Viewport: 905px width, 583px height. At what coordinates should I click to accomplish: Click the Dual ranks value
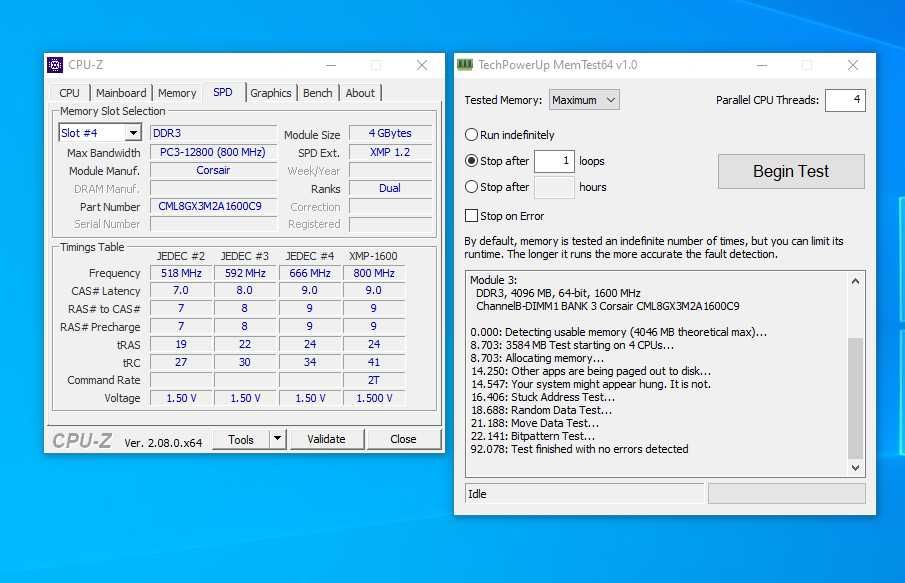(391, 188)
